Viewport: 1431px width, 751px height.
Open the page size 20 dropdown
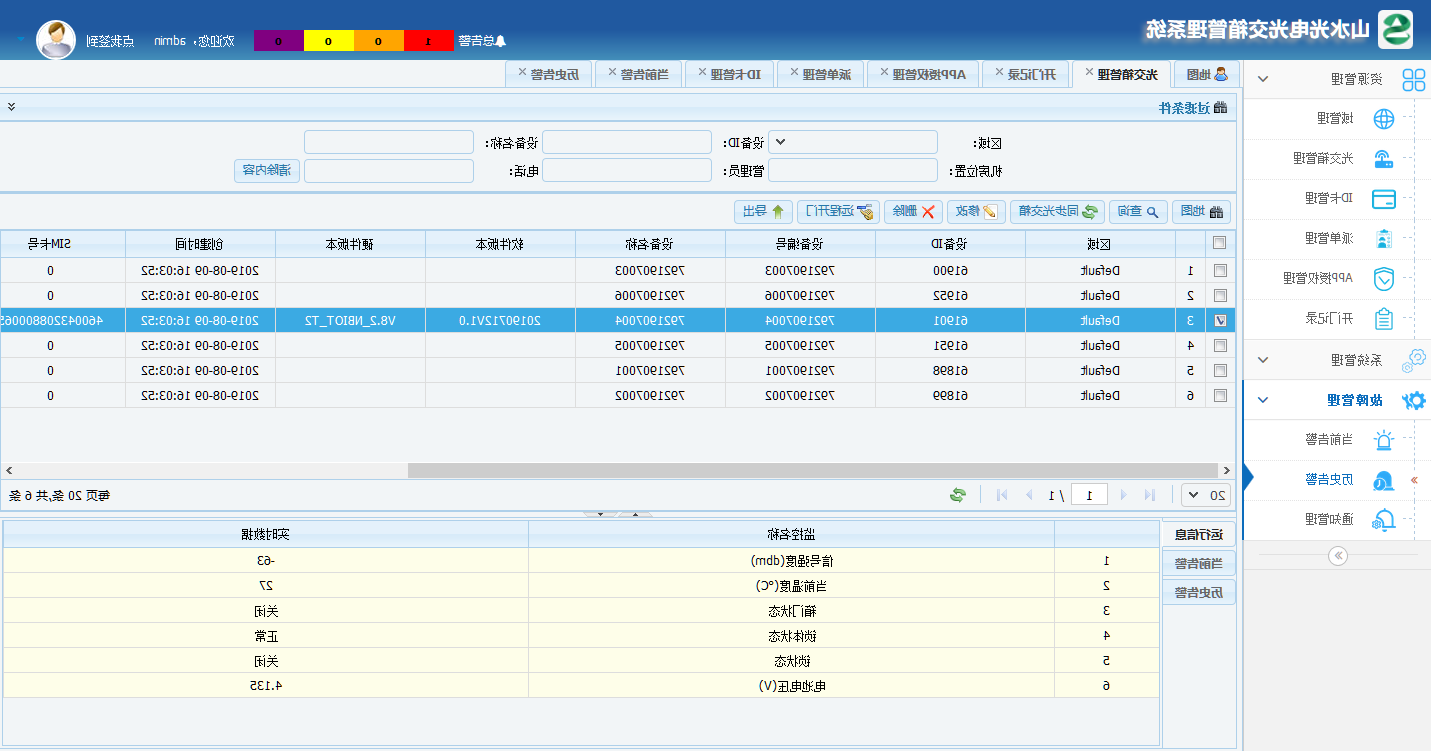1207,495
